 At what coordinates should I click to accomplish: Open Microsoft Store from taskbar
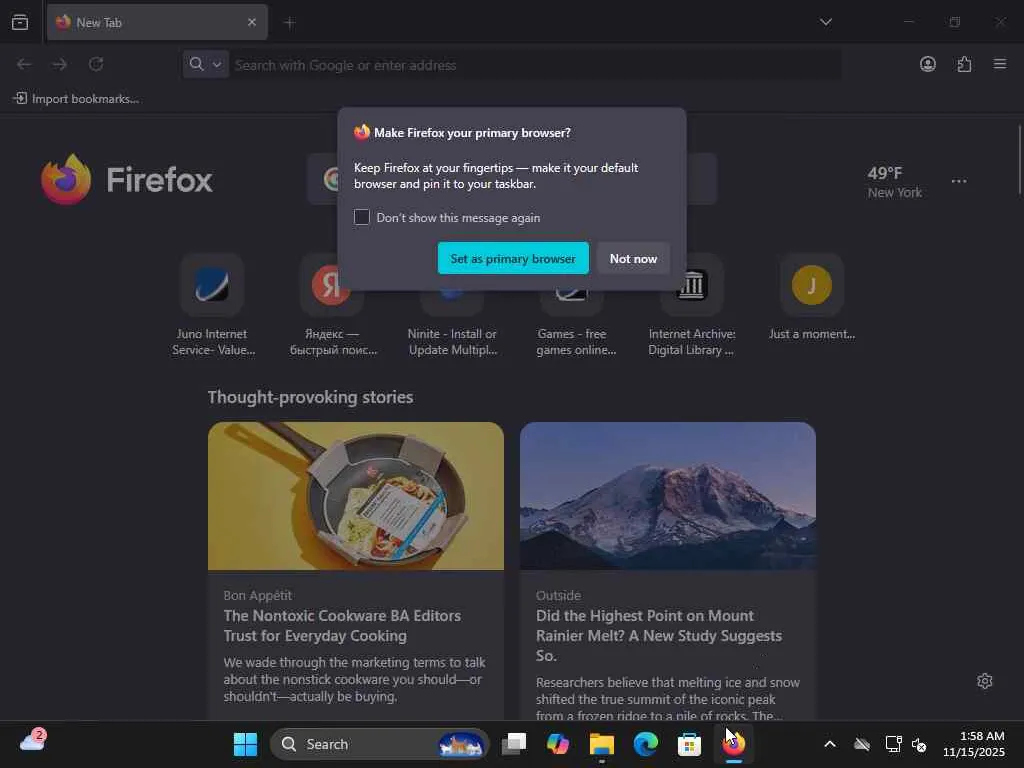689,744
